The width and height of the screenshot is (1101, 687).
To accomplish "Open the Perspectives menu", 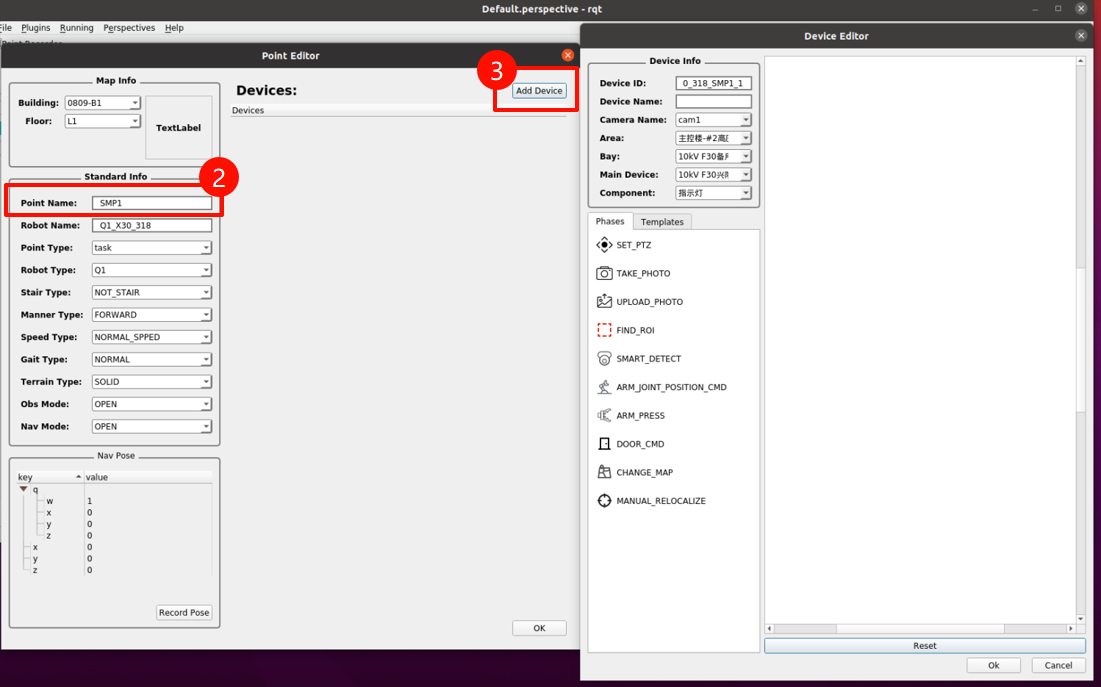I will (129, 28).
